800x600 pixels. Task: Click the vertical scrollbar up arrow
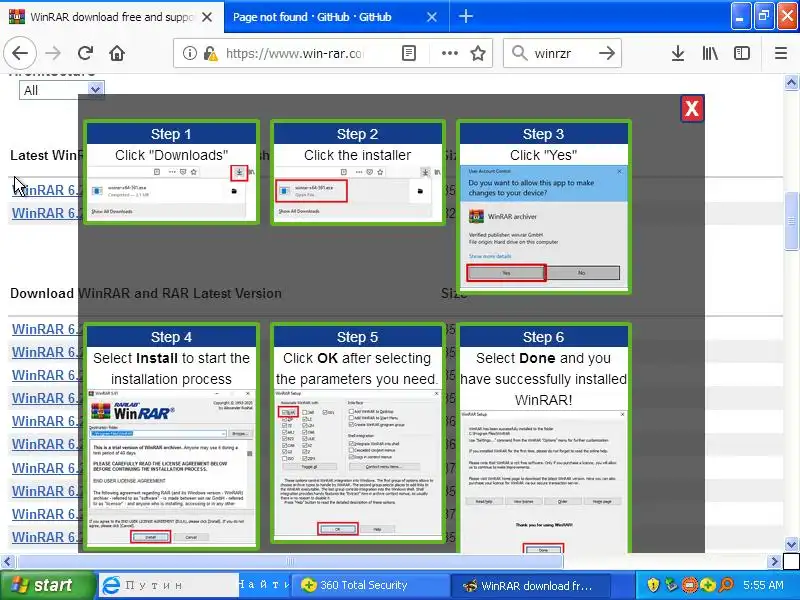click(791, 82)
